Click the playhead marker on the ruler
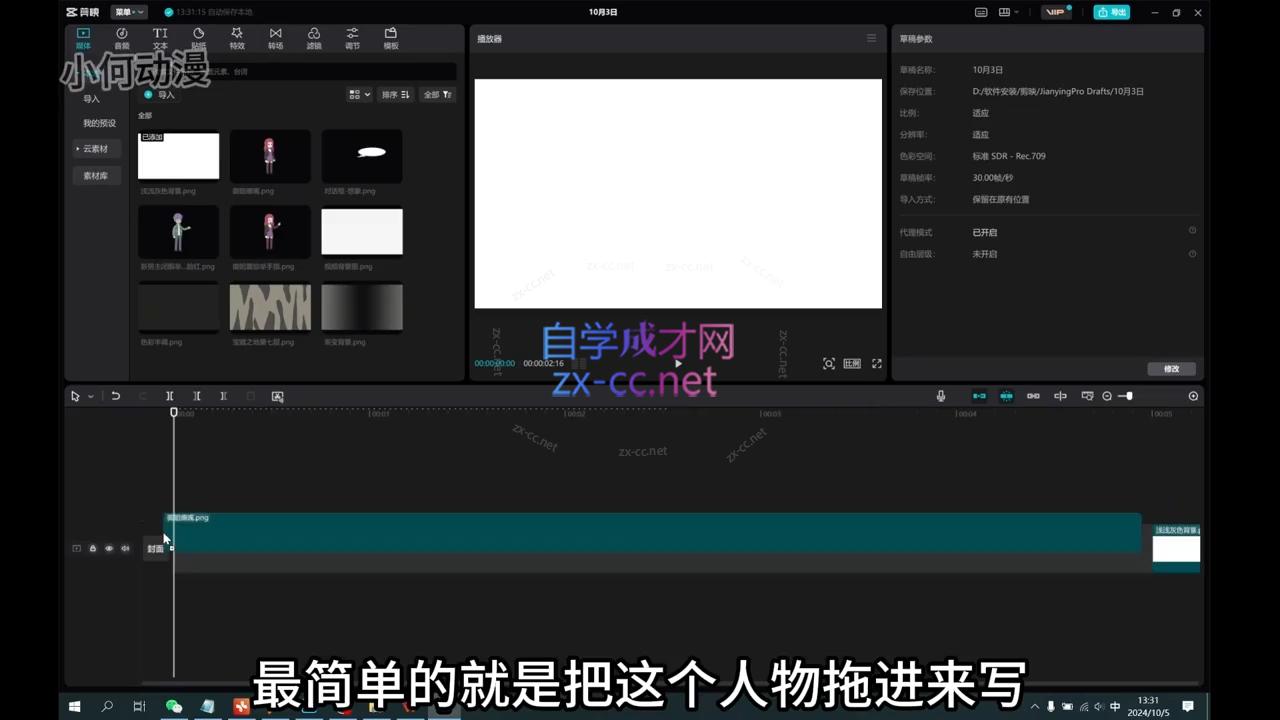The width and height of the screenshot is (1280, 720). [174, 412]
